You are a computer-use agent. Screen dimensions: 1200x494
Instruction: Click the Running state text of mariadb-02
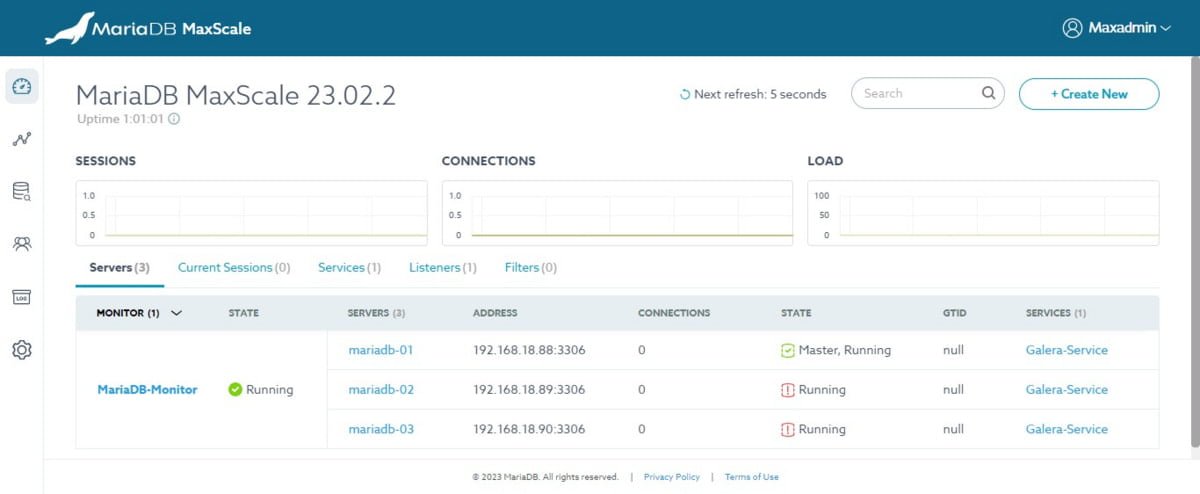pos(822,390)
